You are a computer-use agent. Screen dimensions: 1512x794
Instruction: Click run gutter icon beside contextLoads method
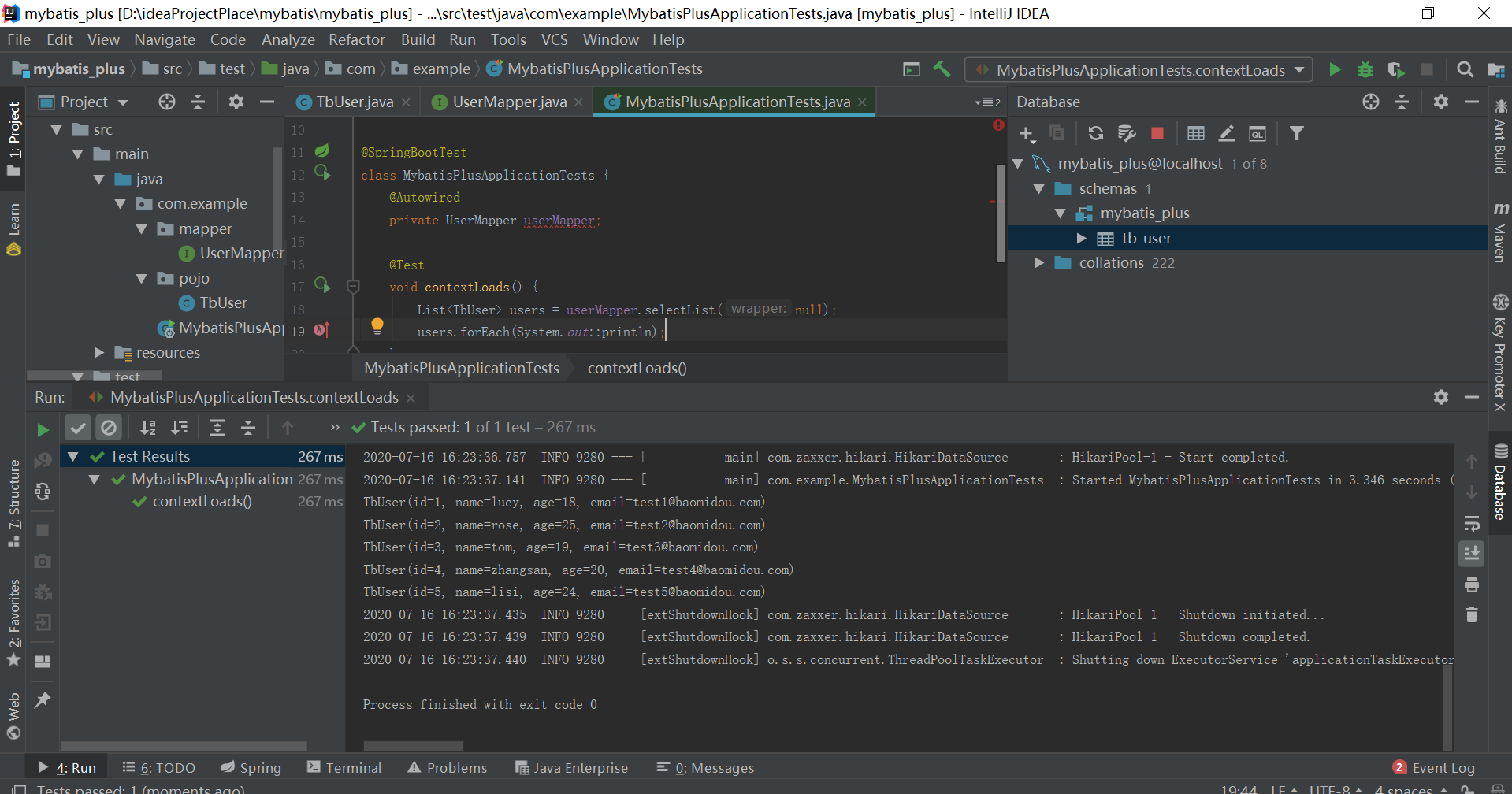pyautogui.click(x=323, y=284)
